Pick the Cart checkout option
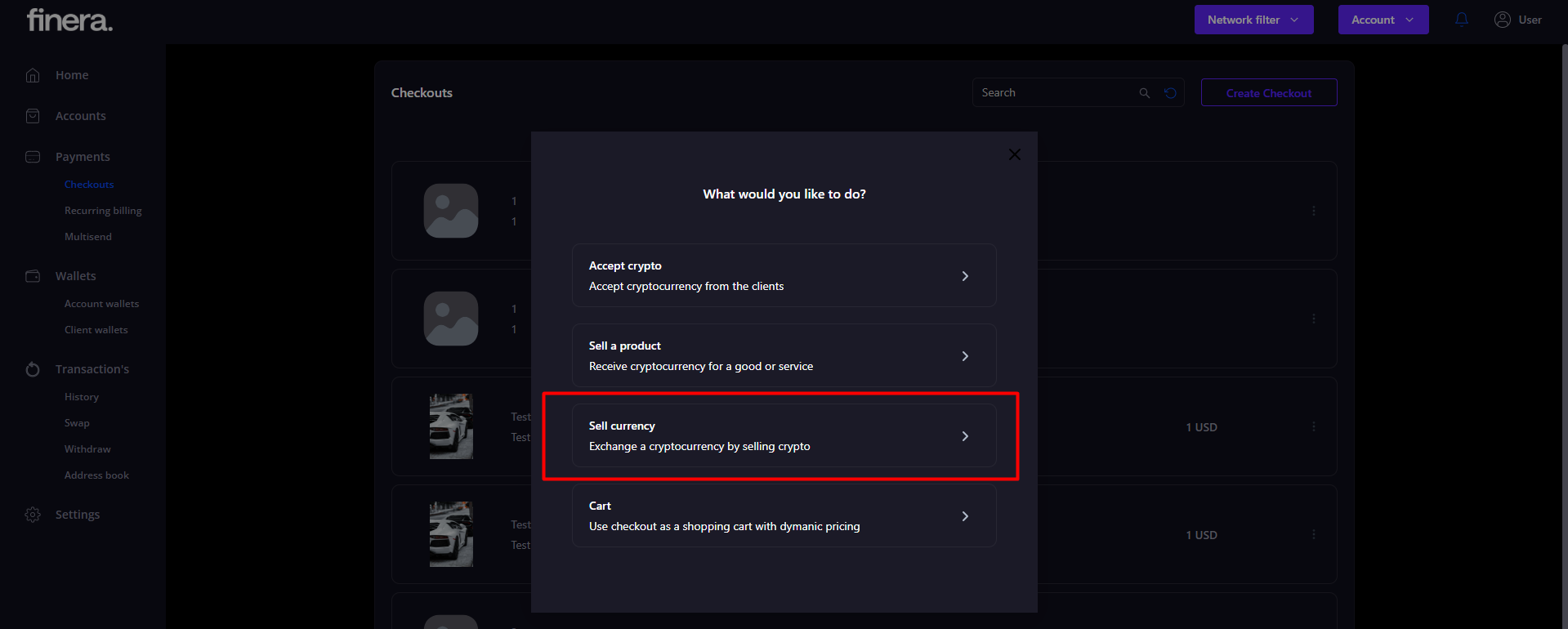 (x=784, y=515)
